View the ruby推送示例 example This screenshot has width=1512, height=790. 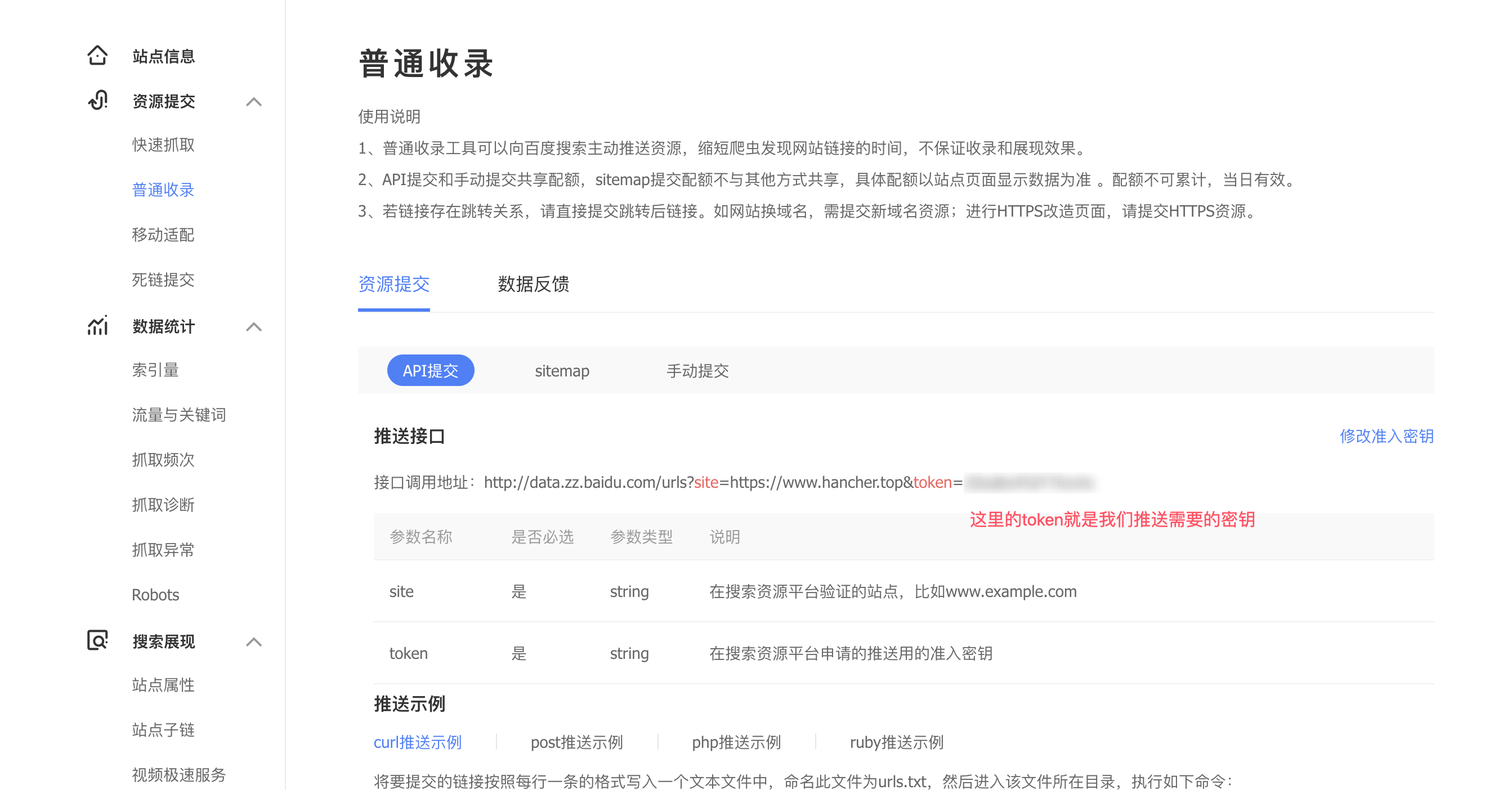tap(896, 743)
